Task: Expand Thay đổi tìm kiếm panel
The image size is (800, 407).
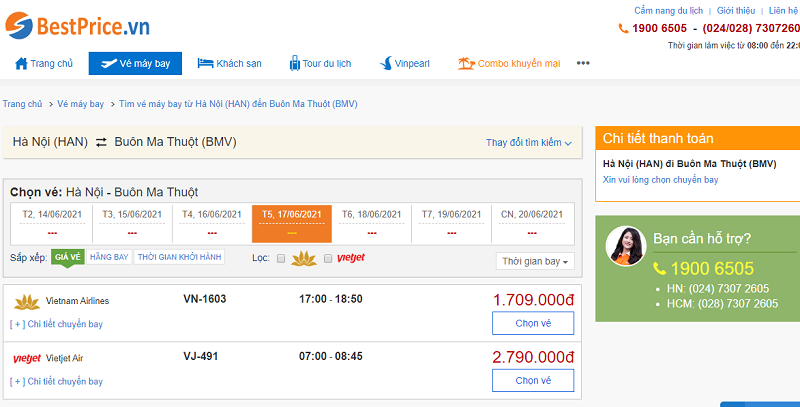Action: (529, 143)
